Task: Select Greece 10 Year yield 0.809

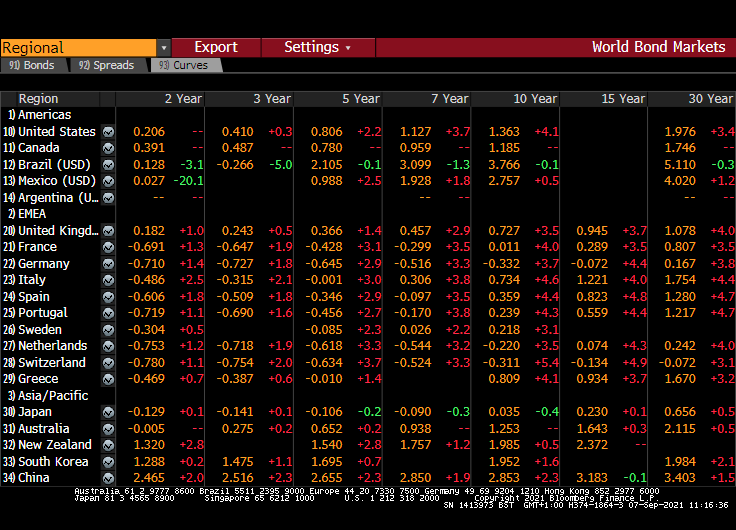Action: point(504,379)
